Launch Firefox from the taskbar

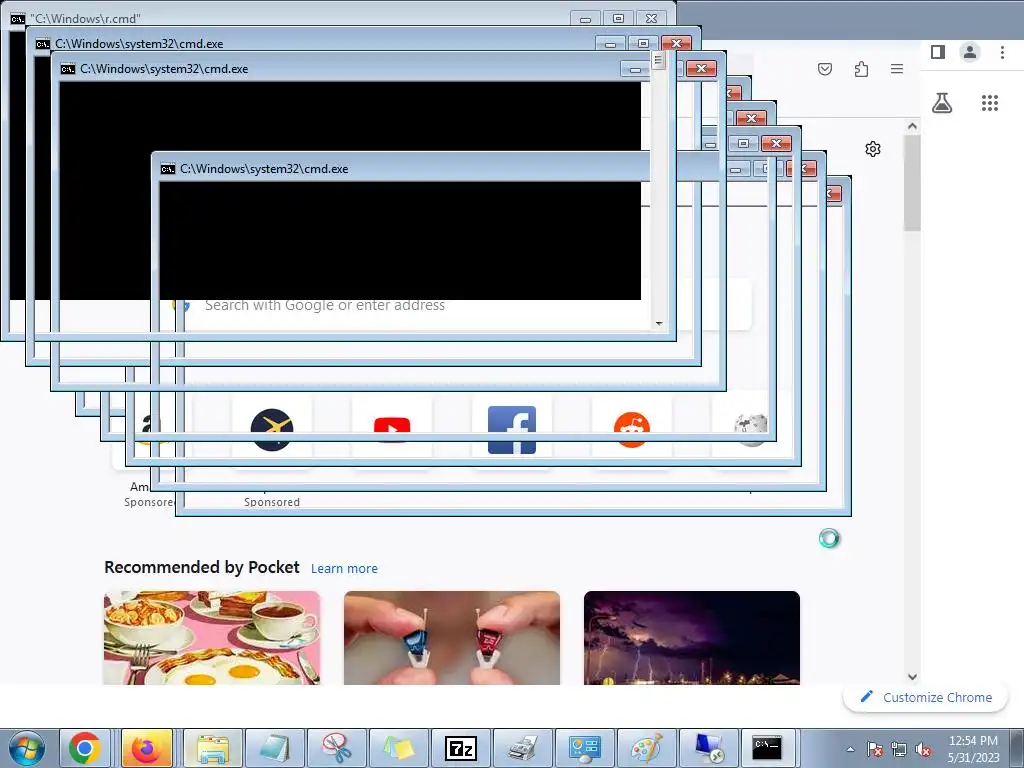point(147,748)
